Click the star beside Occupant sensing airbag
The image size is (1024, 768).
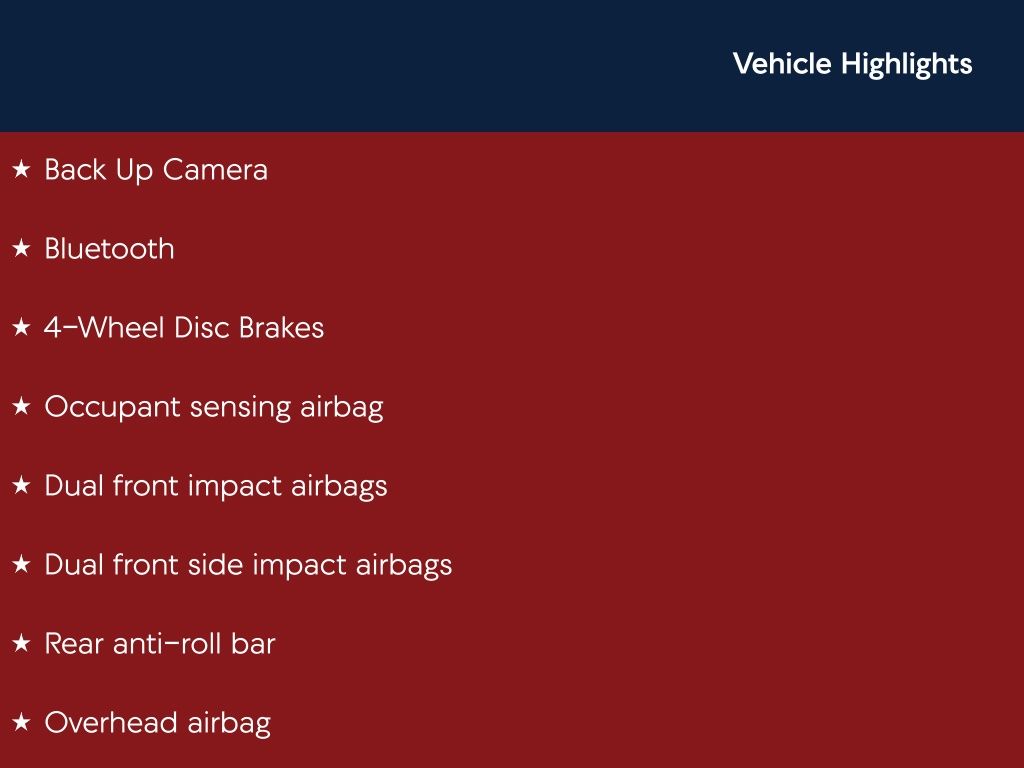pyautogui.click(x=21, y=407)
